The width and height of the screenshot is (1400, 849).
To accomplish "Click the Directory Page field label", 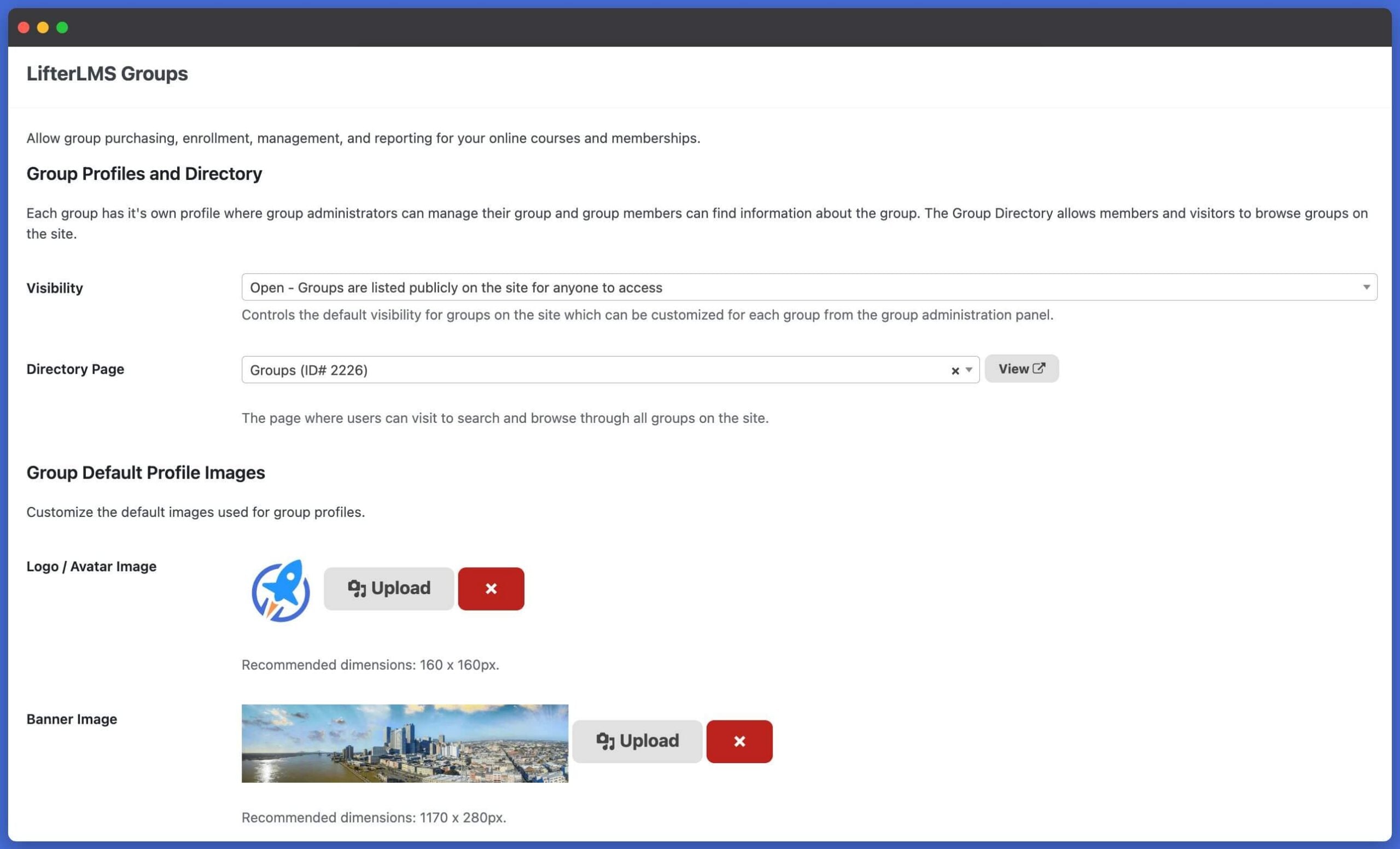I will coord(75,369).
